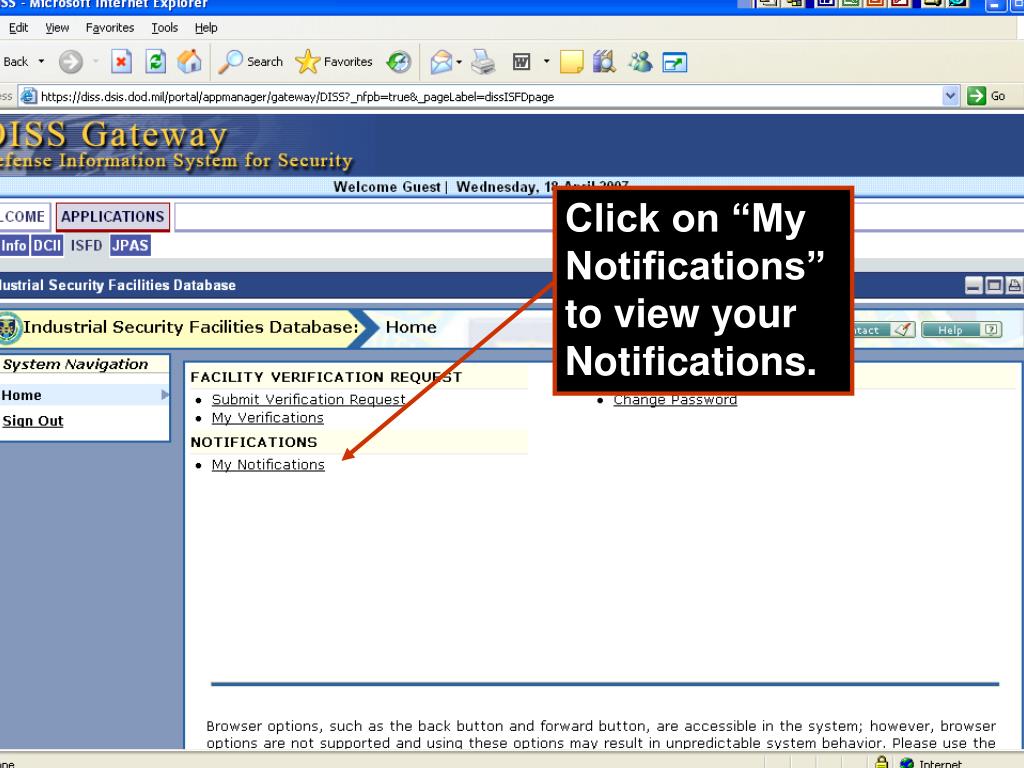The width and height of the screenshot is (1024, 768).
Task: Click the Change Password link
Action: pos(675,400)
